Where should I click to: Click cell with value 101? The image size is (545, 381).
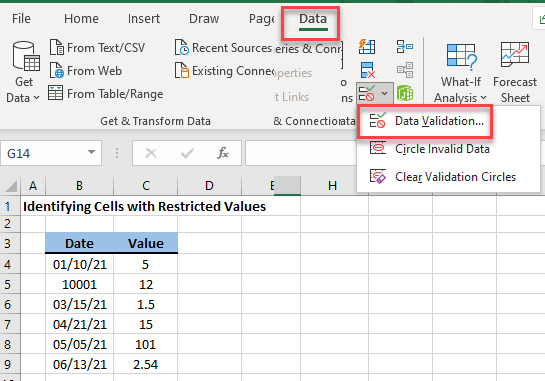(x=146, y=344)
